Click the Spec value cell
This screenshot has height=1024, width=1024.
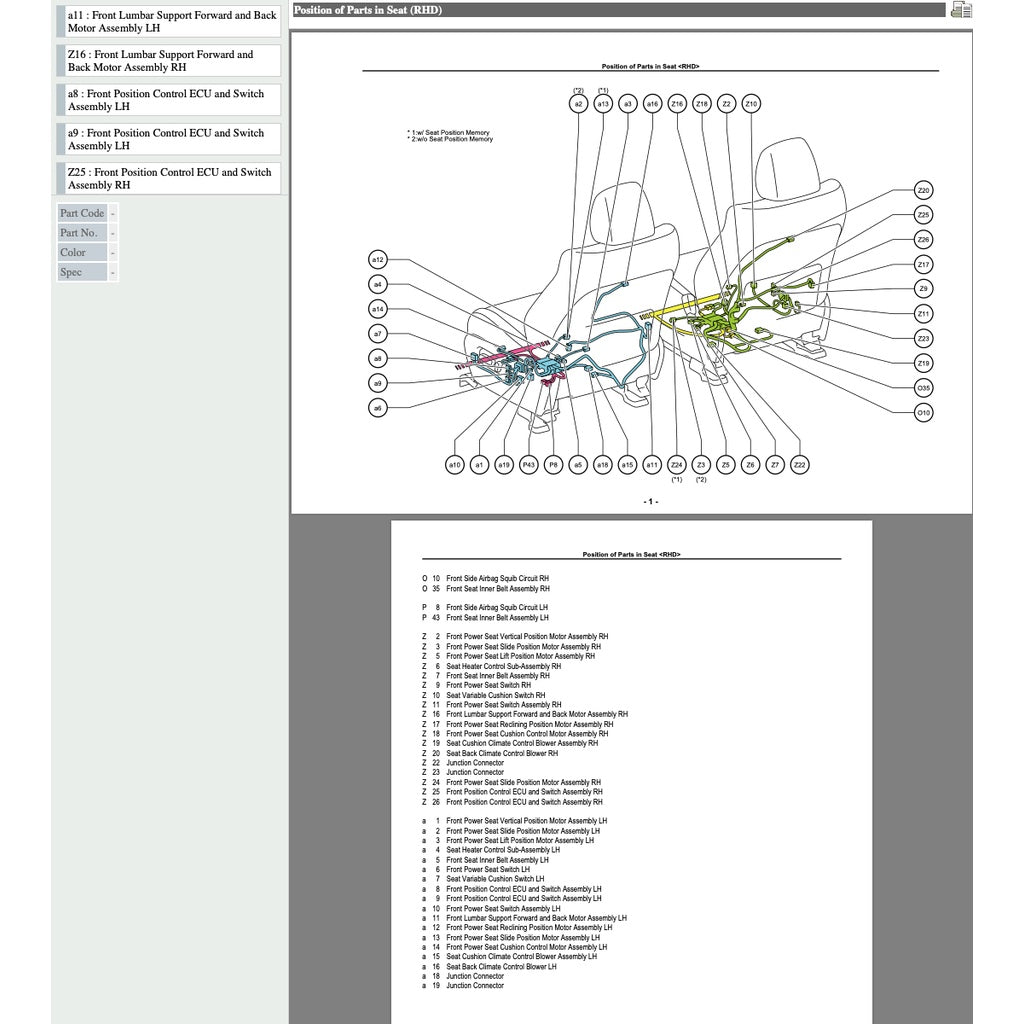[x=113, y=271]
